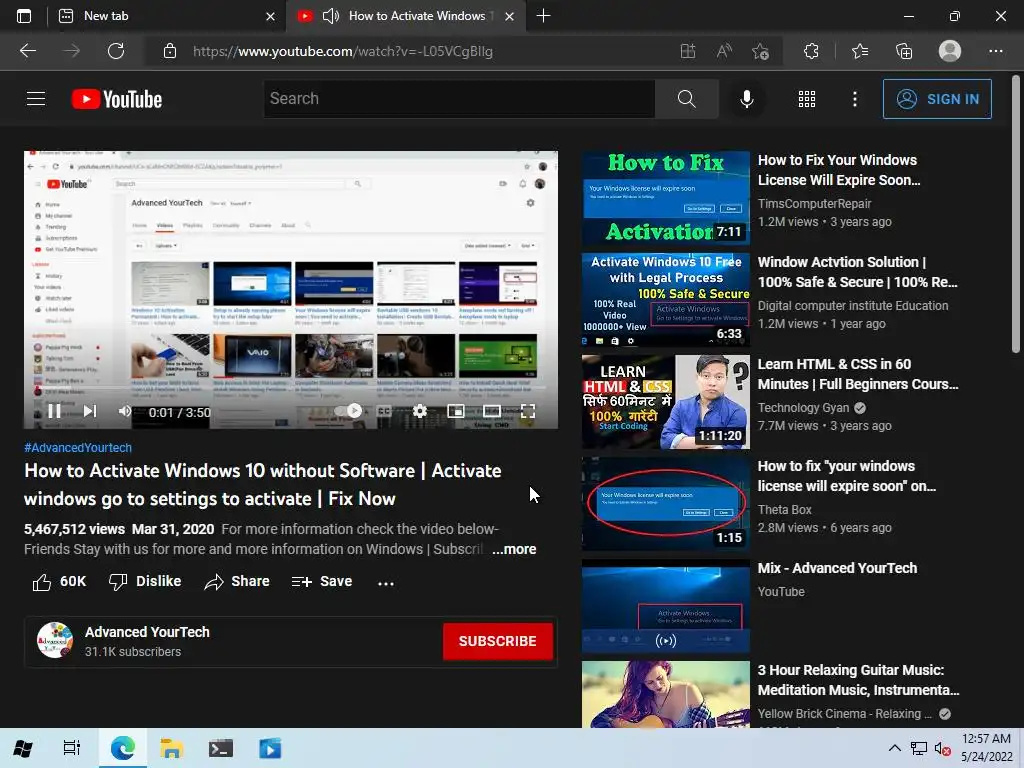Toggle the autoplay switch
1024x768 pixels.
tap(347, 411)
